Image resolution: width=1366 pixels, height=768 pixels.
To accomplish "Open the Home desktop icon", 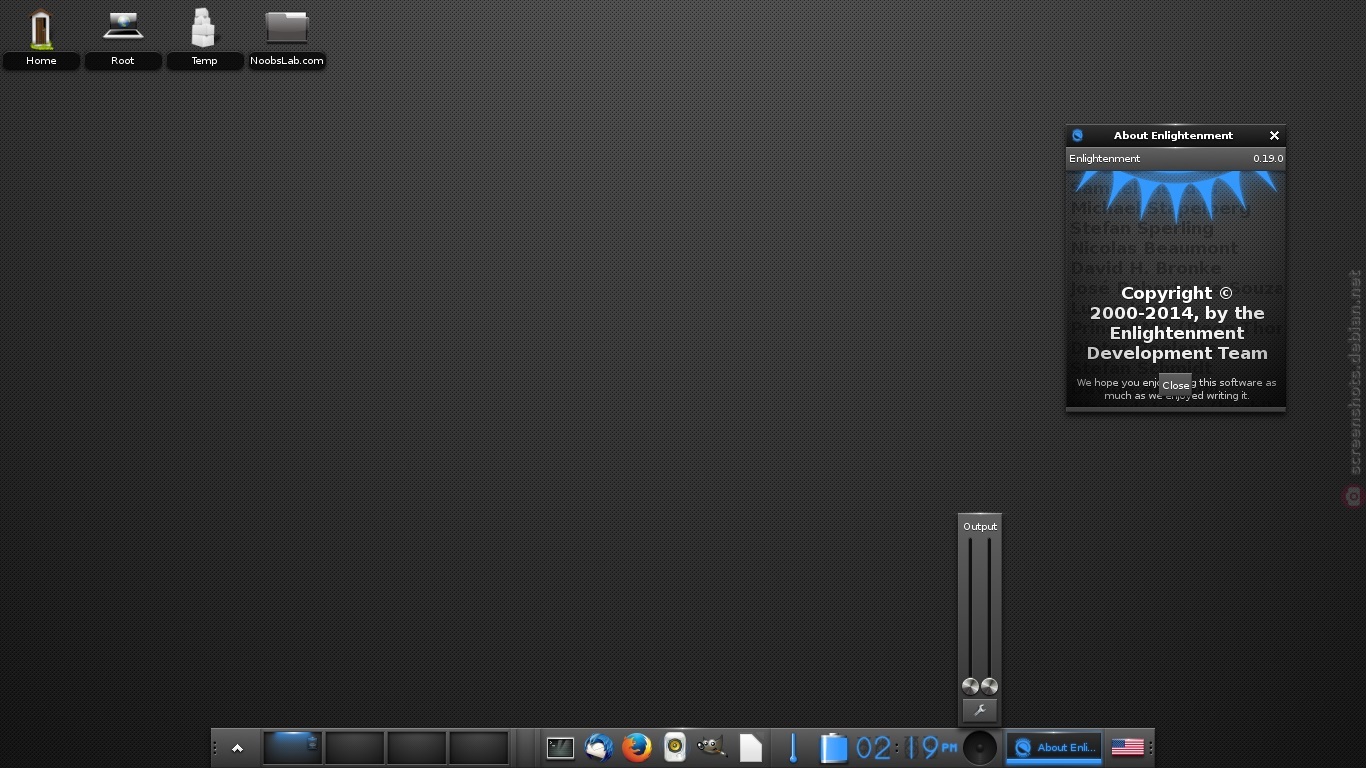I will coord(41,37).
